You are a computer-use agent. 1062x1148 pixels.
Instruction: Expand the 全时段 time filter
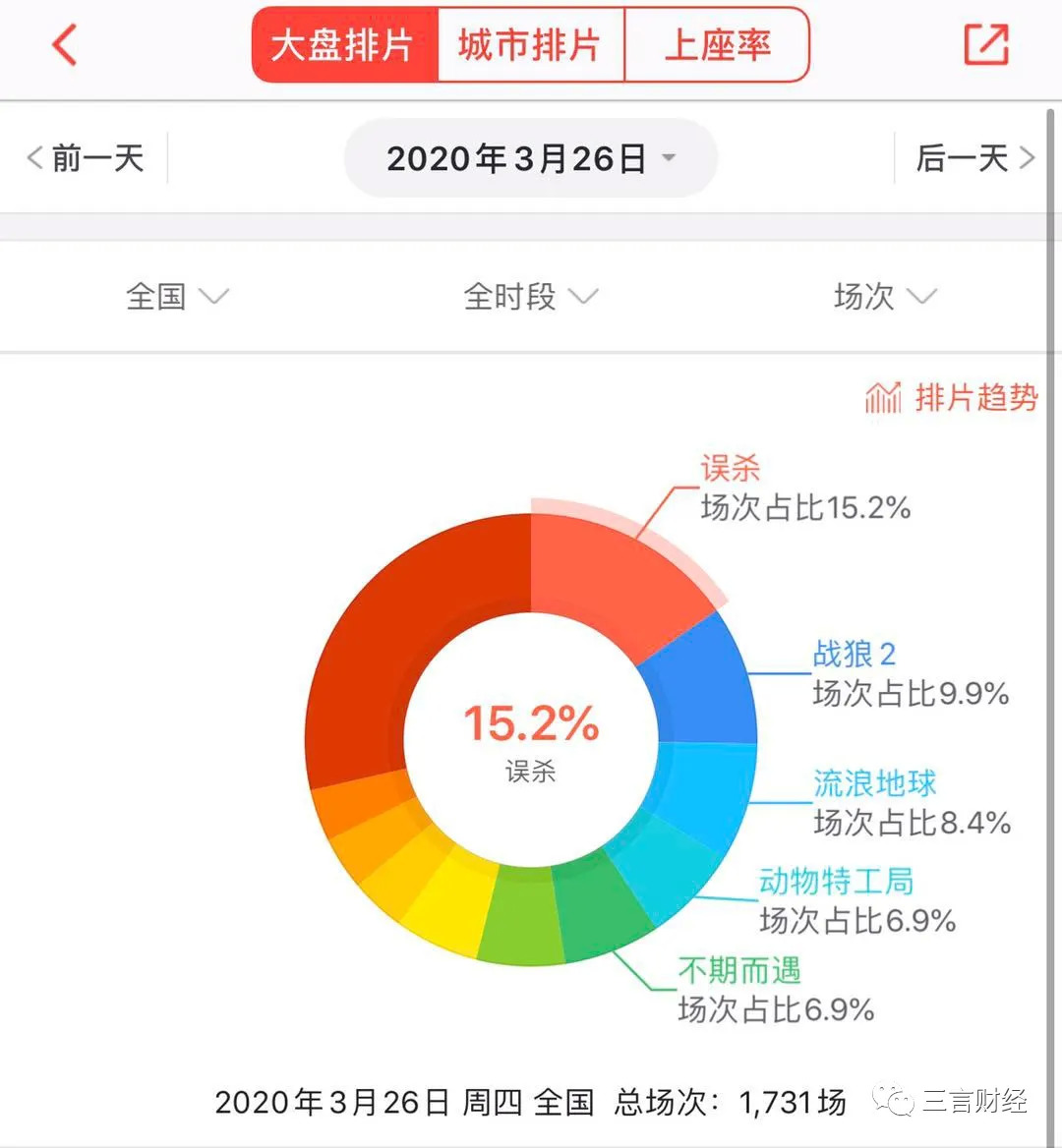coord(530,296)
